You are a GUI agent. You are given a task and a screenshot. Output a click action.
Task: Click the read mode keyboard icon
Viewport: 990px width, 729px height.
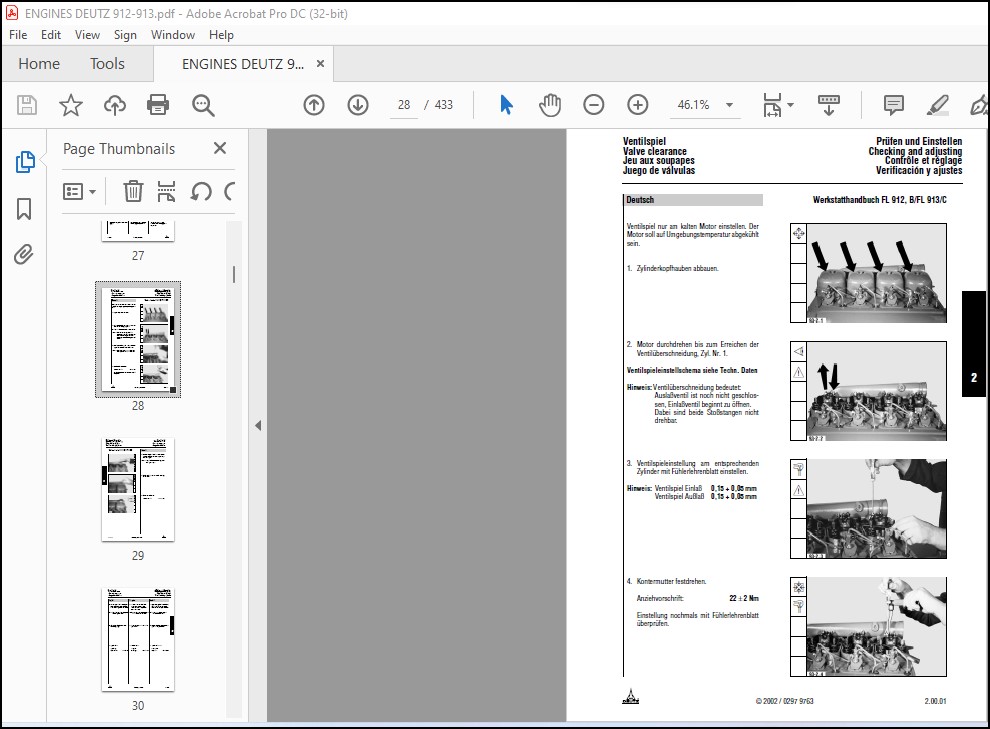(x=828, y=105)
